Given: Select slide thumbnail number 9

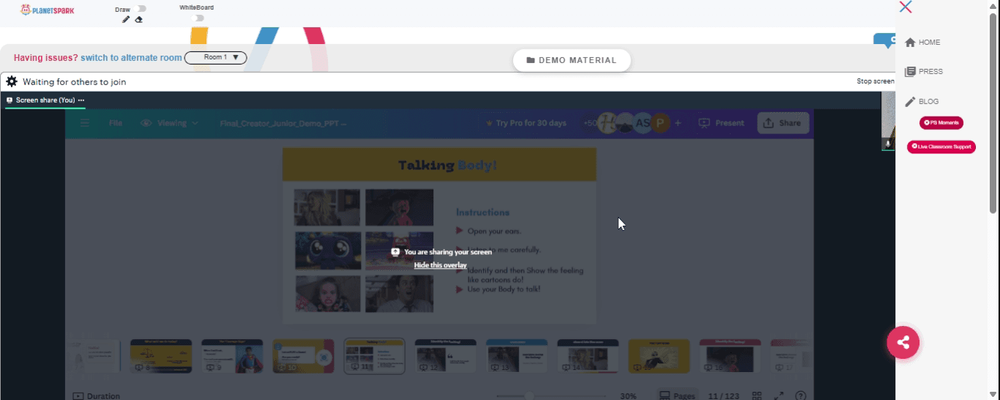Looking at the screenshot, I should pos(232,356).
